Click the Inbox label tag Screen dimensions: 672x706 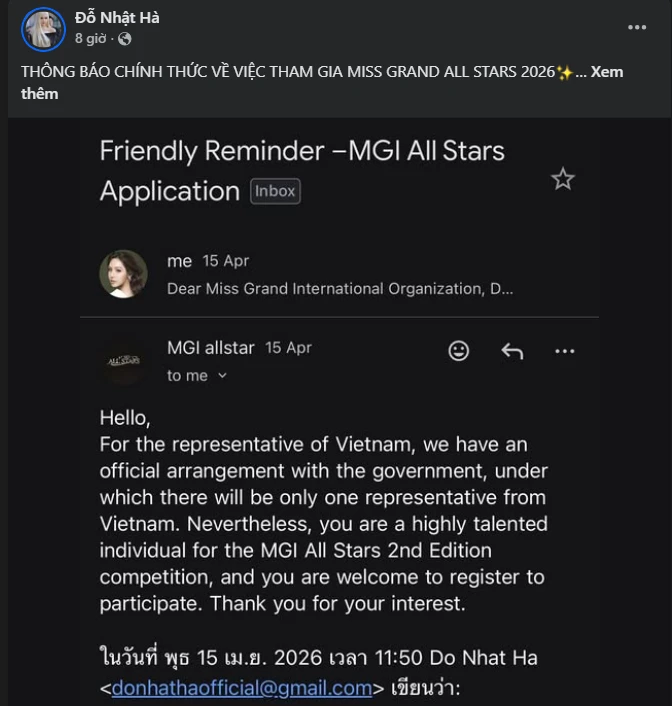point(275,191)
